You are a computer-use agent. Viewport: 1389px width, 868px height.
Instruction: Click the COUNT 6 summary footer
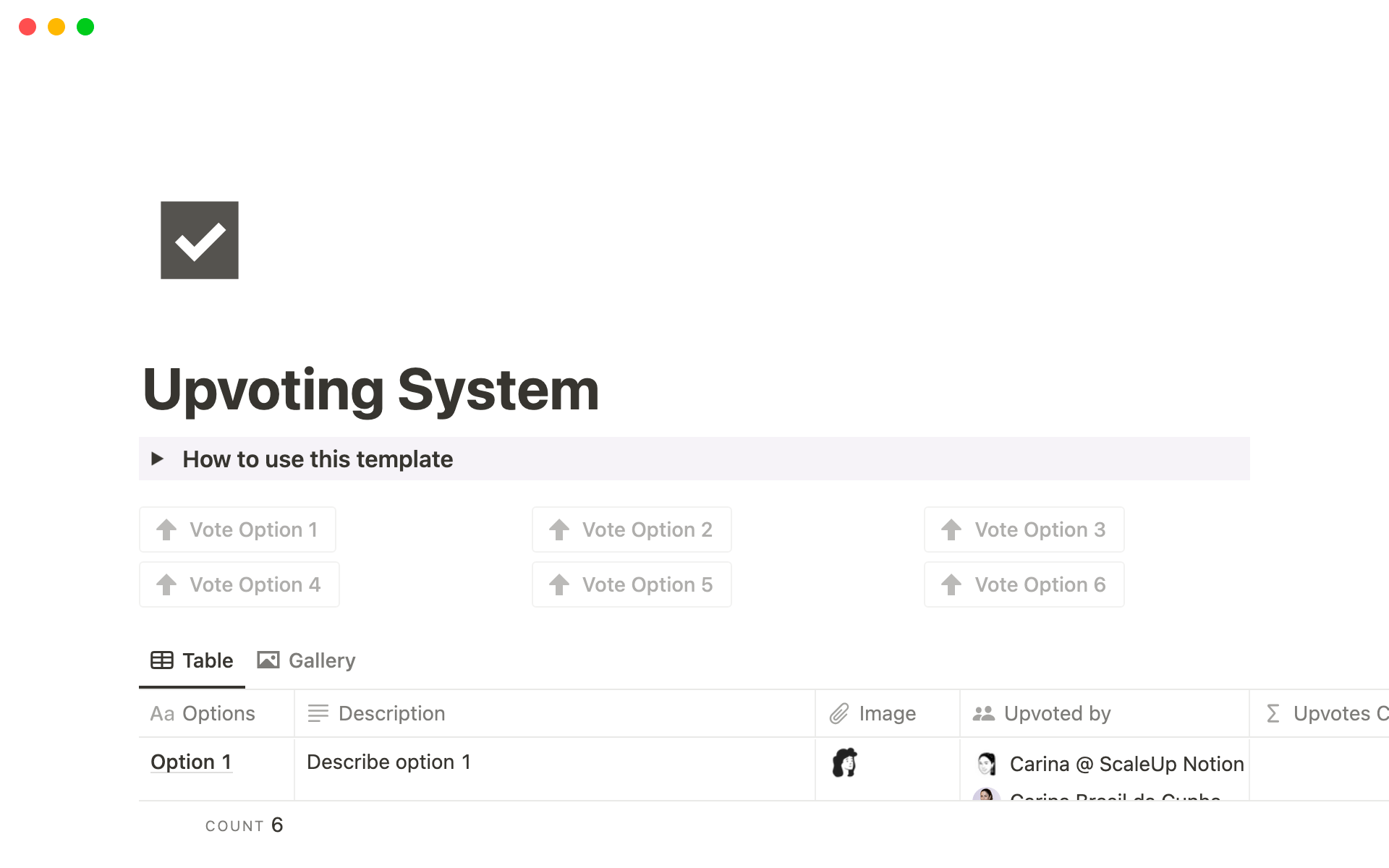(244, 825)
